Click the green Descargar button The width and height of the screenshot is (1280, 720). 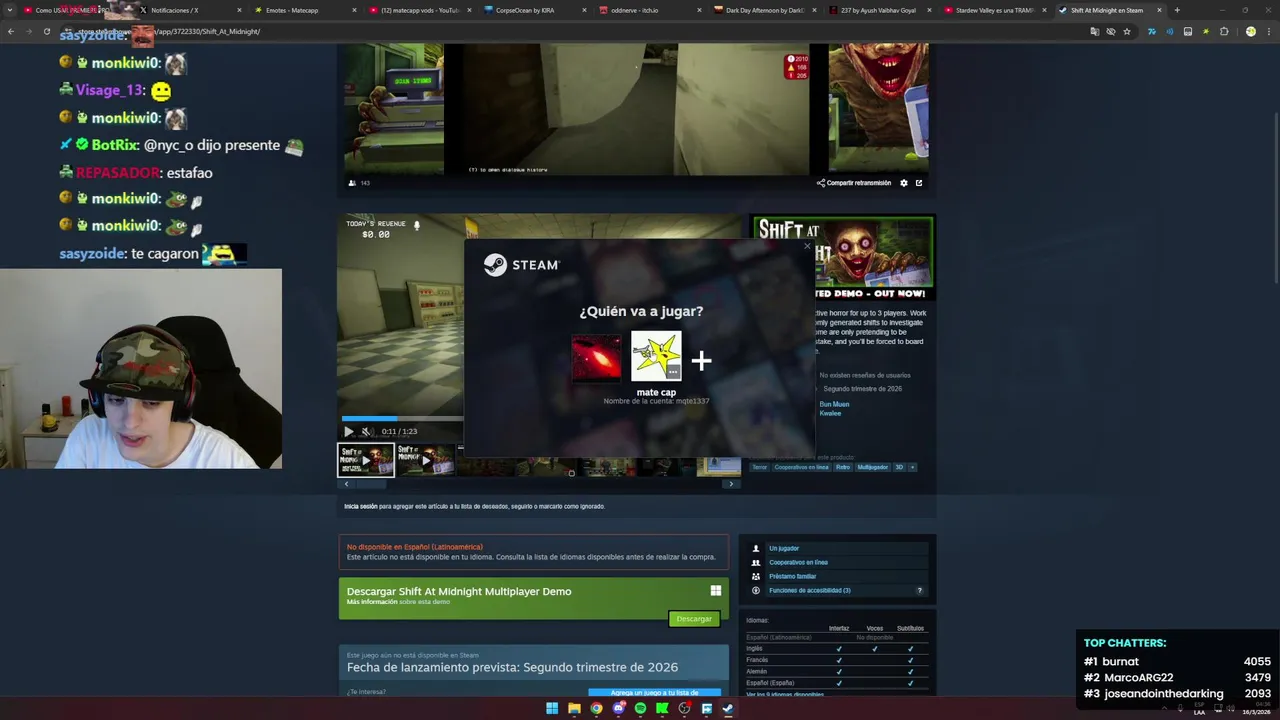pyautogui.click(x=694, y=619)
